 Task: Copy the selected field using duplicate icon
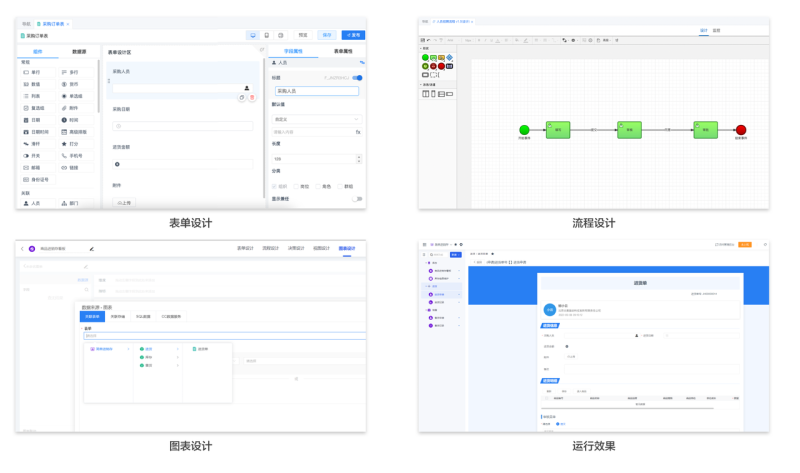click(x=242, y=97)
